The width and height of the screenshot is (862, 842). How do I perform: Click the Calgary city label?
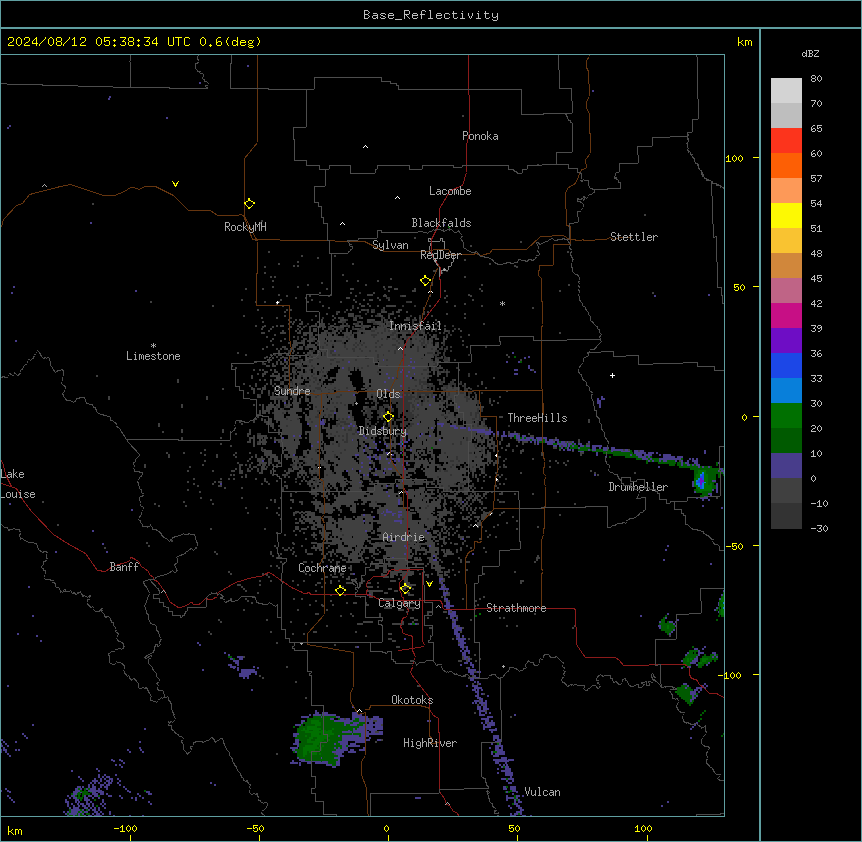[x=400, y=603]
